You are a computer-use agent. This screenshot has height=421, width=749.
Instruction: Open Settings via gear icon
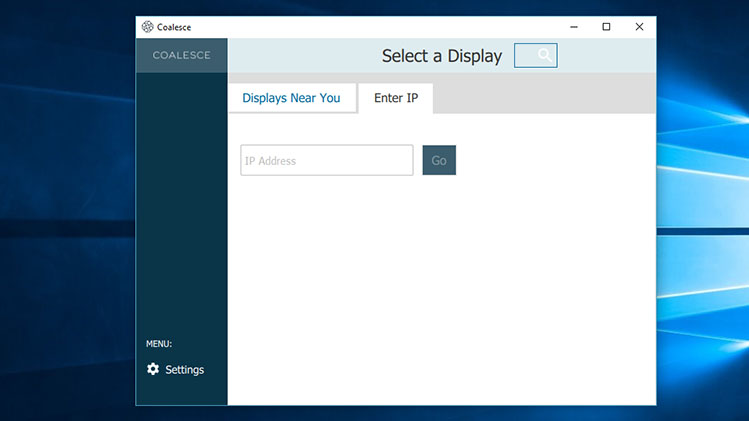coord(153,369)
